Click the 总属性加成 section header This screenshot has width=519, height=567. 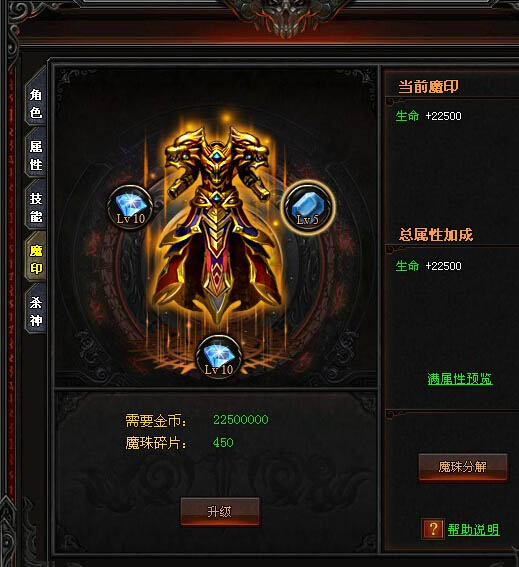pyautogui.click(x=436, y=235)
